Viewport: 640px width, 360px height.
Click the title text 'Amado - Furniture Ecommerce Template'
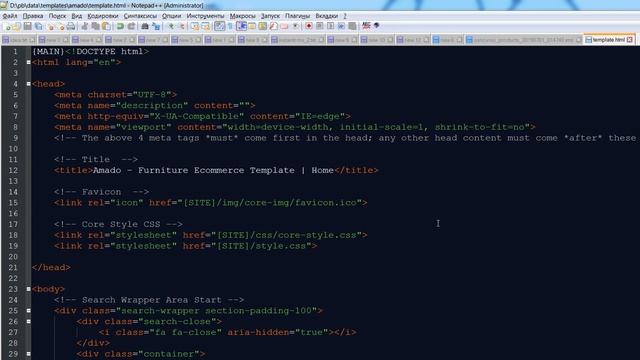click(x=193, y=170)
